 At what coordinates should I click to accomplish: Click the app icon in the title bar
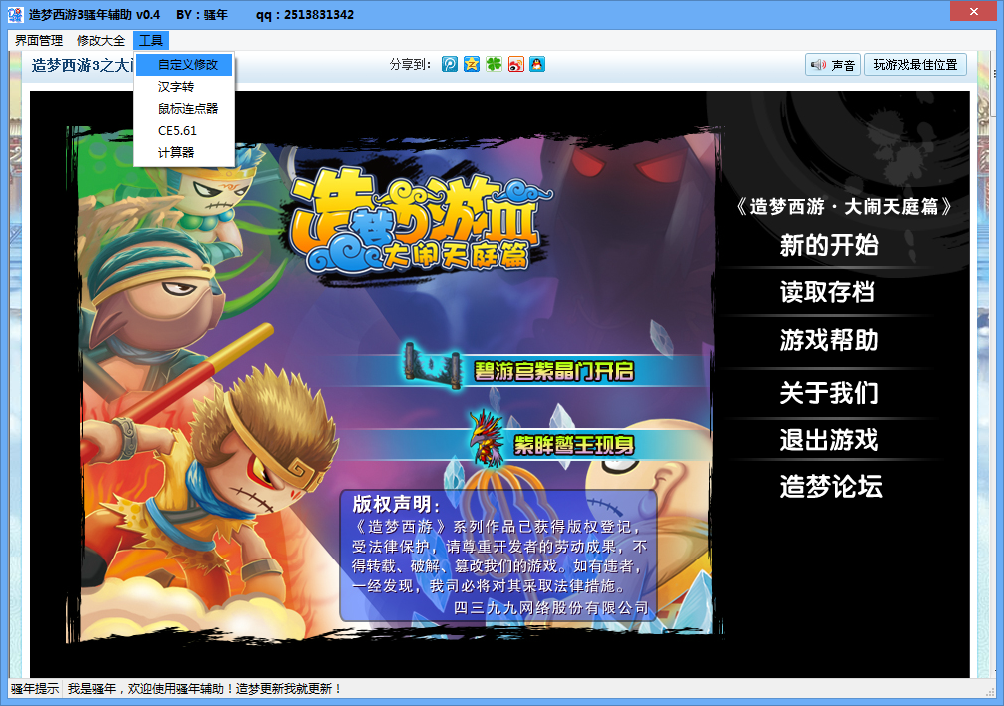click(x=15, y=14)
